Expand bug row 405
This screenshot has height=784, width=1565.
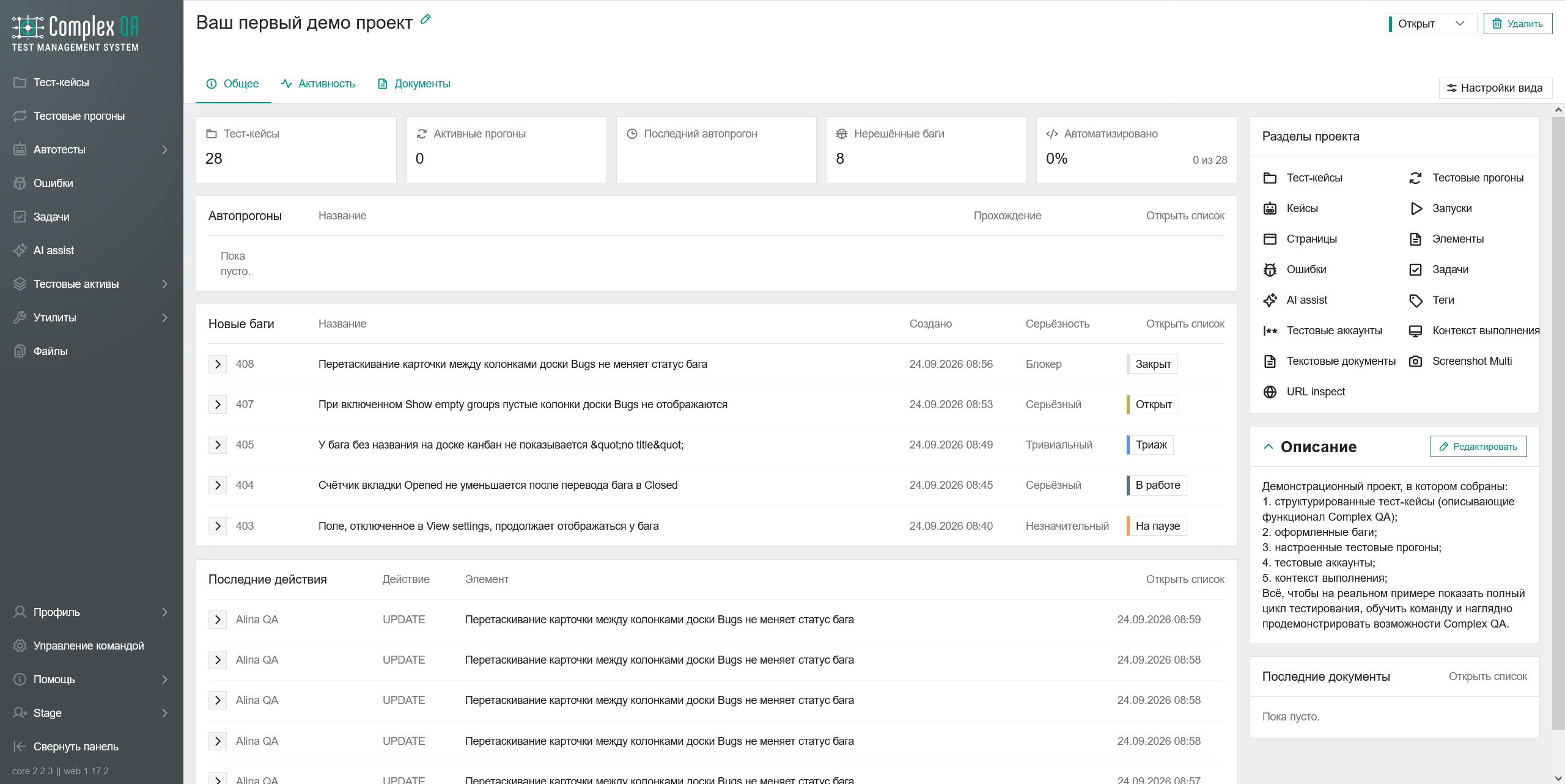(x=218, y=445)
